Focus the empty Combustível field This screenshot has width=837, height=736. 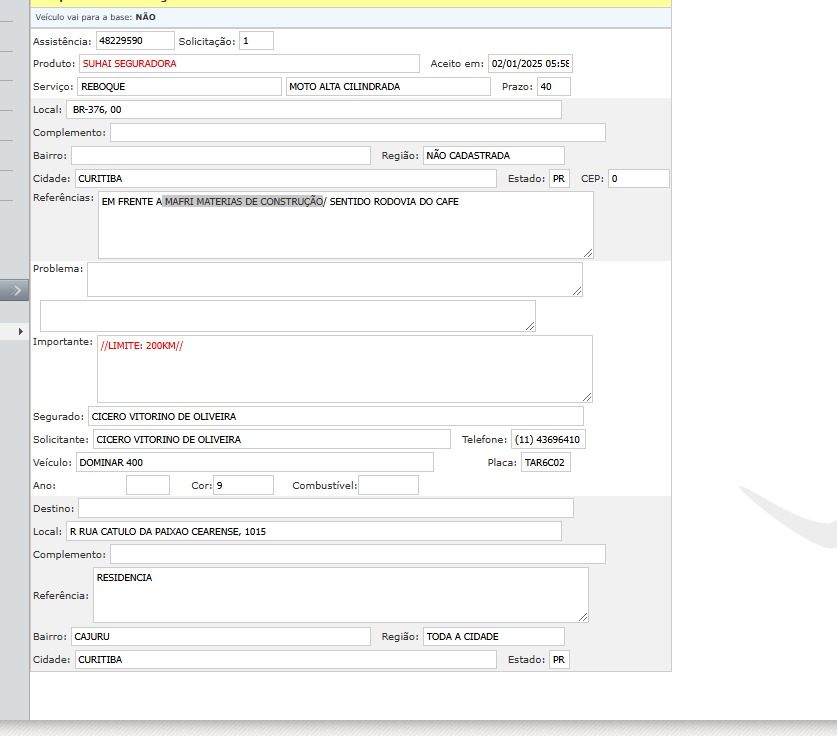pyautogui.click(x=388, y=486)
